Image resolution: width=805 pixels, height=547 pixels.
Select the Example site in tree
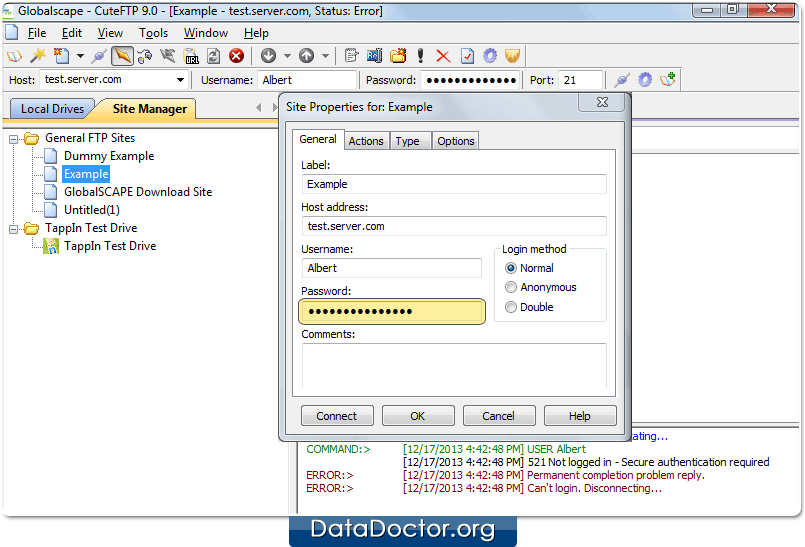86,174
